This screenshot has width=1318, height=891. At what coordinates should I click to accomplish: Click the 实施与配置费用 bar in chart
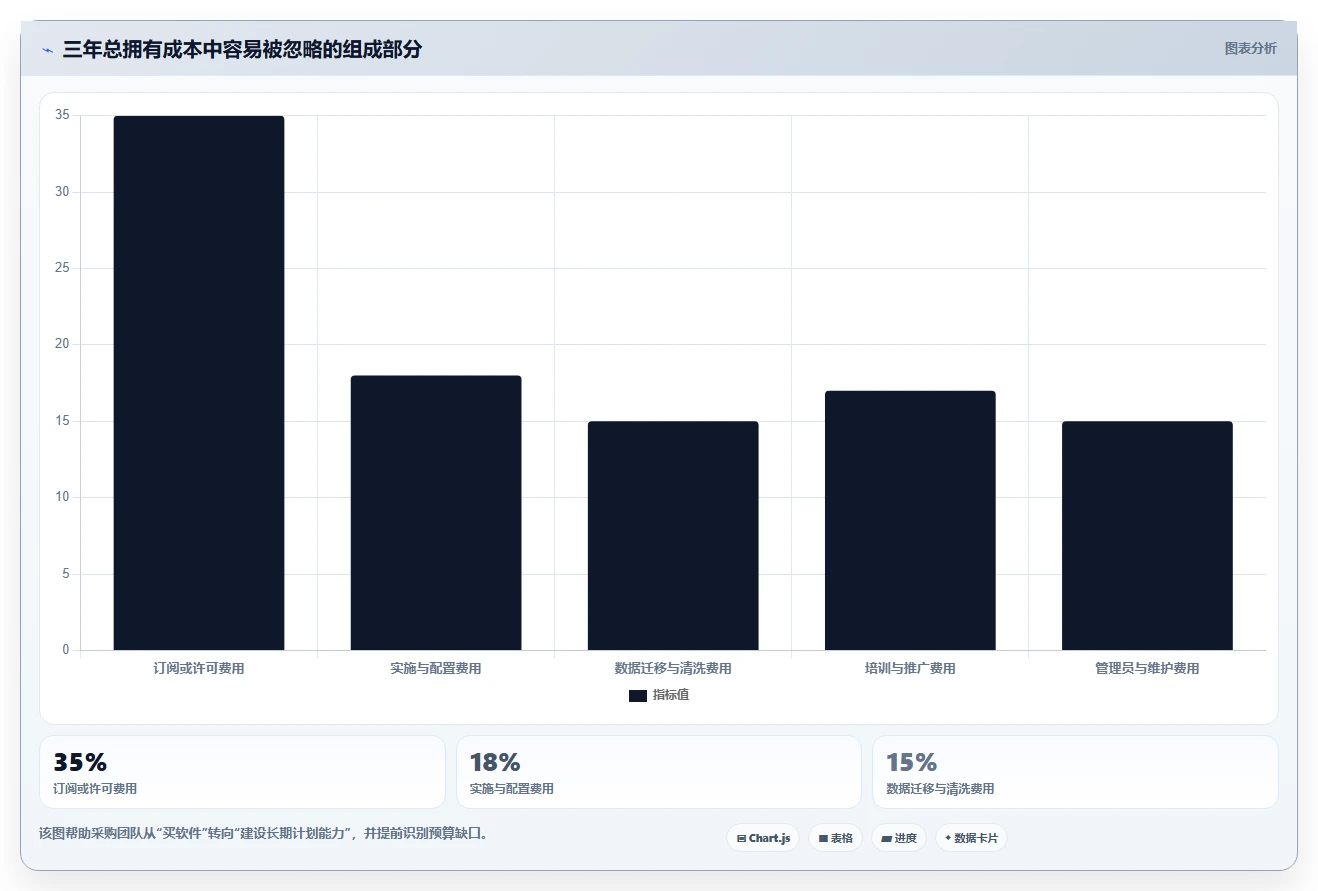436,513
